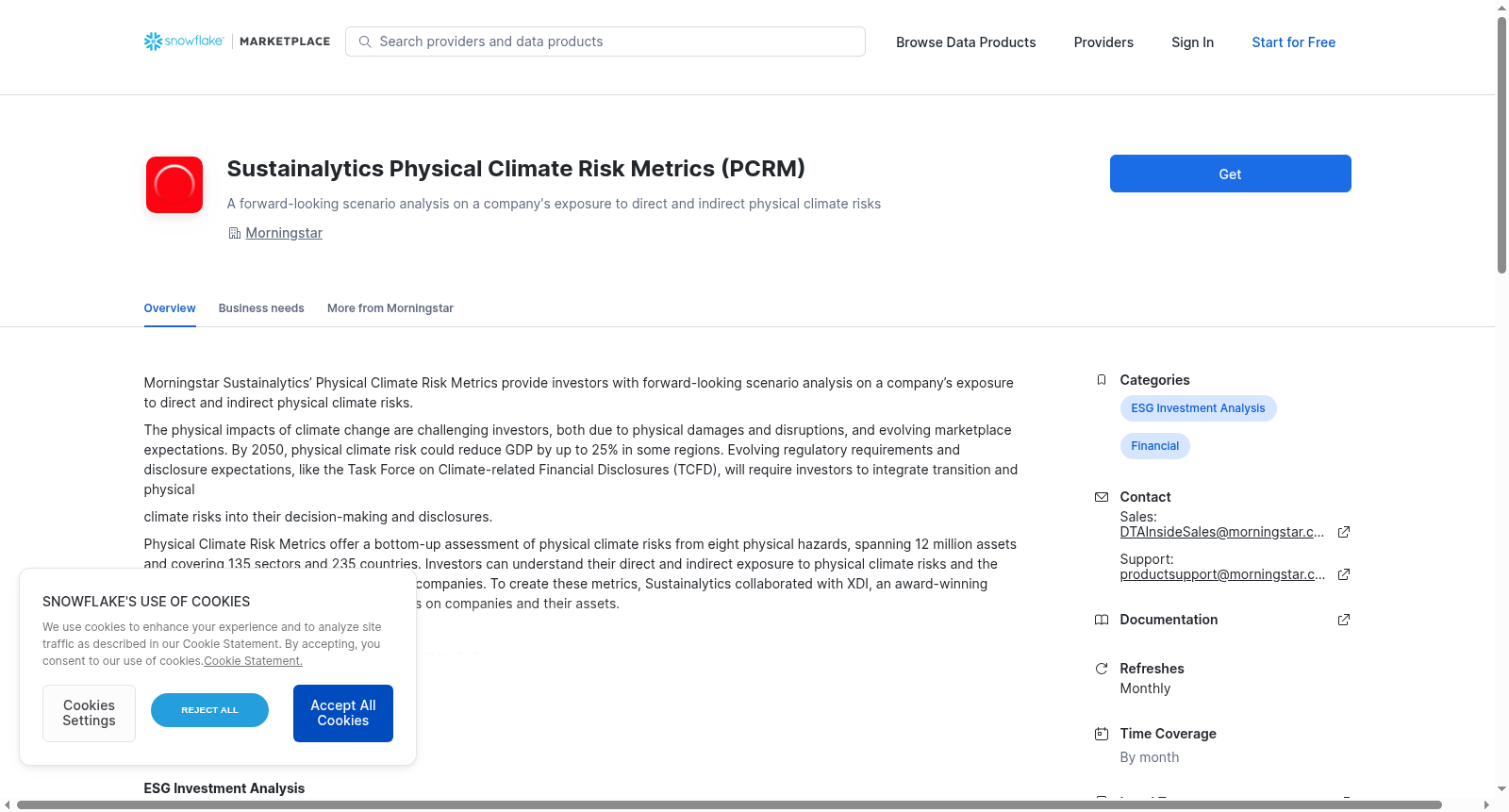Click the Monthly refresh value
The height and width of the screenshot is (812, 1509).
tap(1145, 688)
